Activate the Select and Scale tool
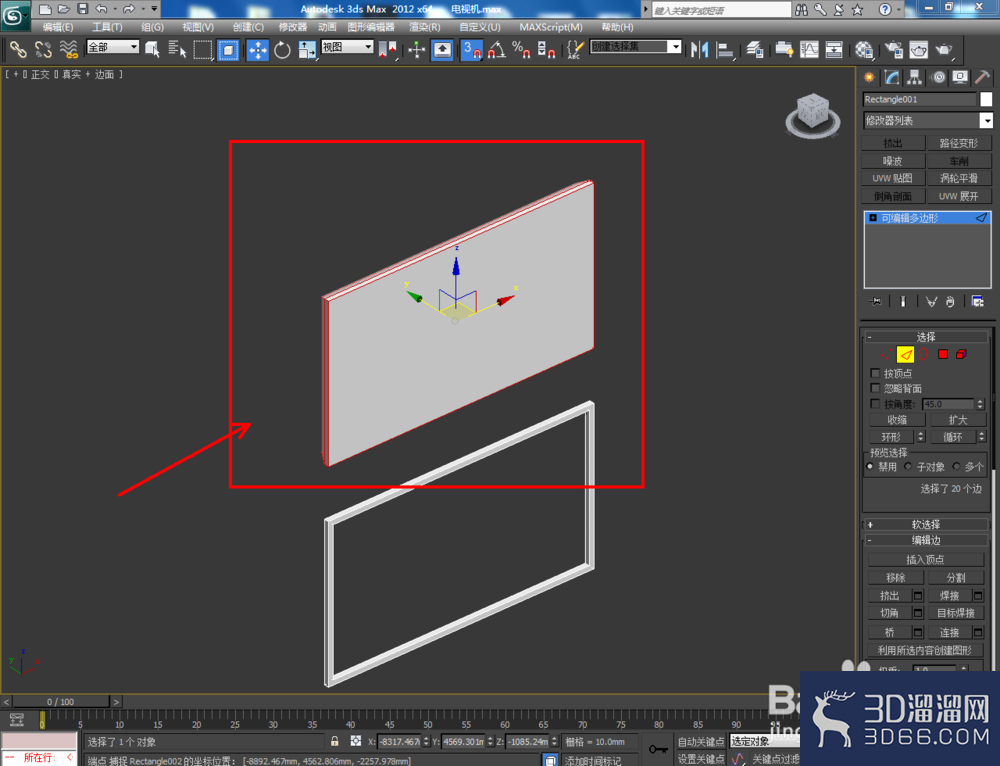The width and height of the screenshot is (1000, 766). tap(307, 49)
